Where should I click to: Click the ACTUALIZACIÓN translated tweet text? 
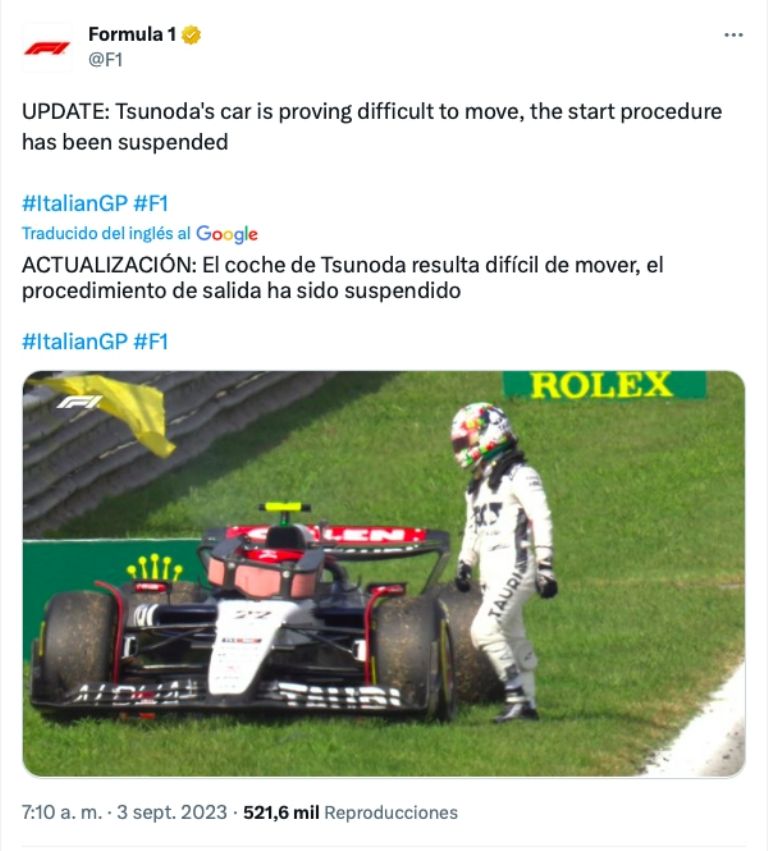pos(342,278)
